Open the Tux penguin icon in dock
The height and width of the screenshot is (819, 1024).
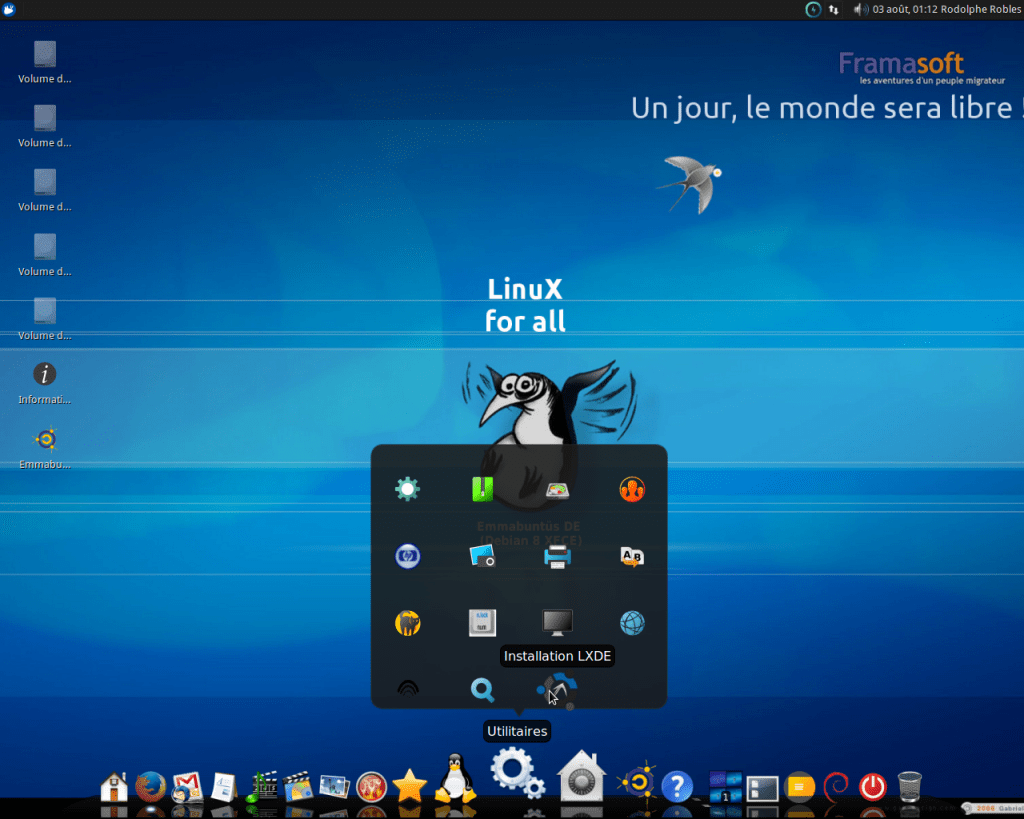(455, 779)
